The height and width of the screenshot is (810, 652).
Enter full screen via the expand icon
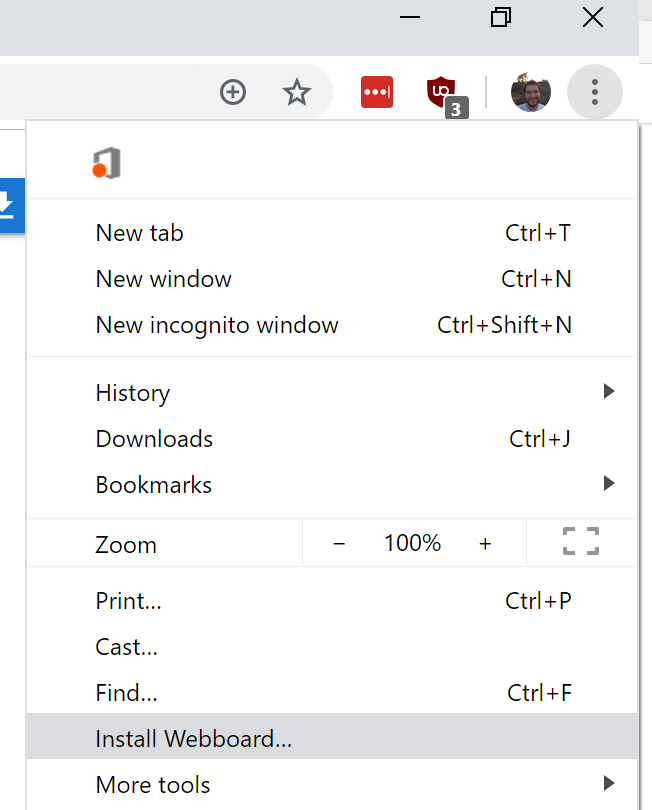580,542
